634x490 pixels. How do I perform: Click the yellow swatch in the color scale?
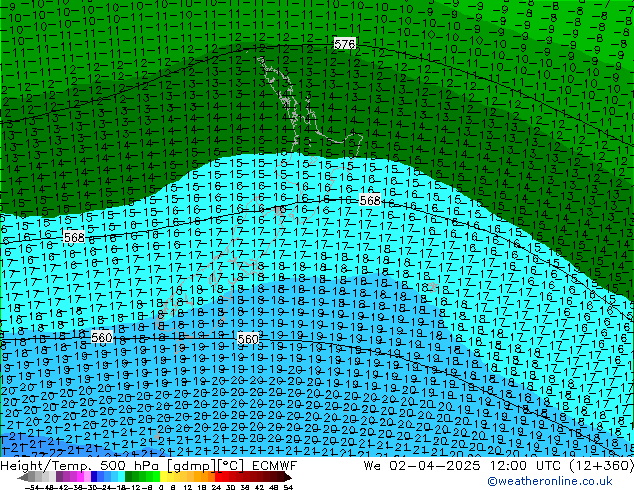click(163, 477)
